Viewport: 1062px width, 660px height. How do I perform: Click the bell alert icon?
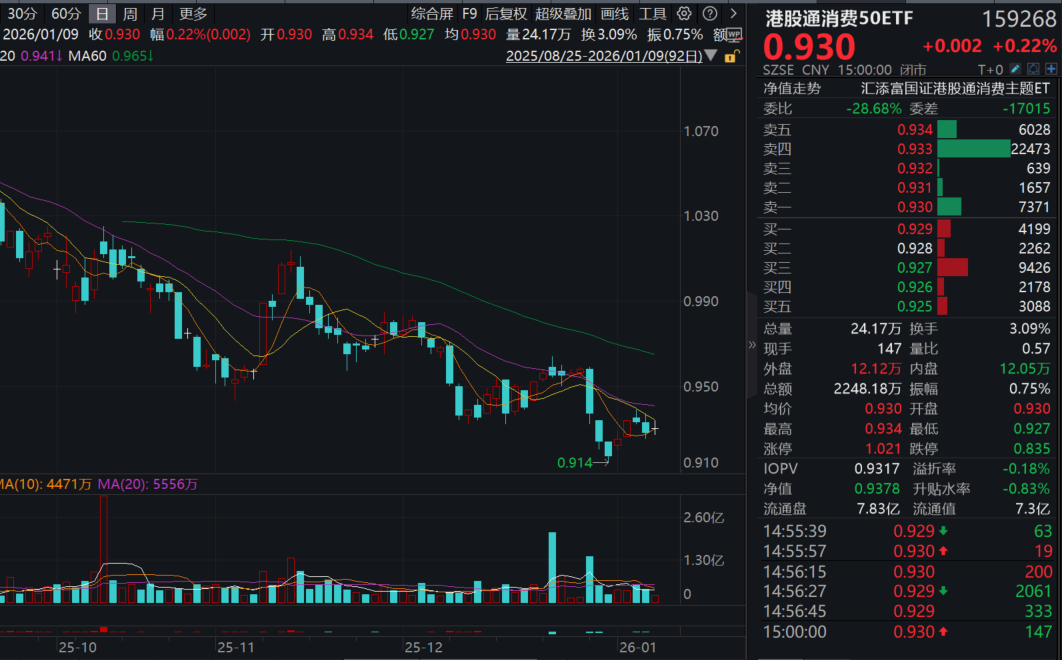tap(1033, 69)
